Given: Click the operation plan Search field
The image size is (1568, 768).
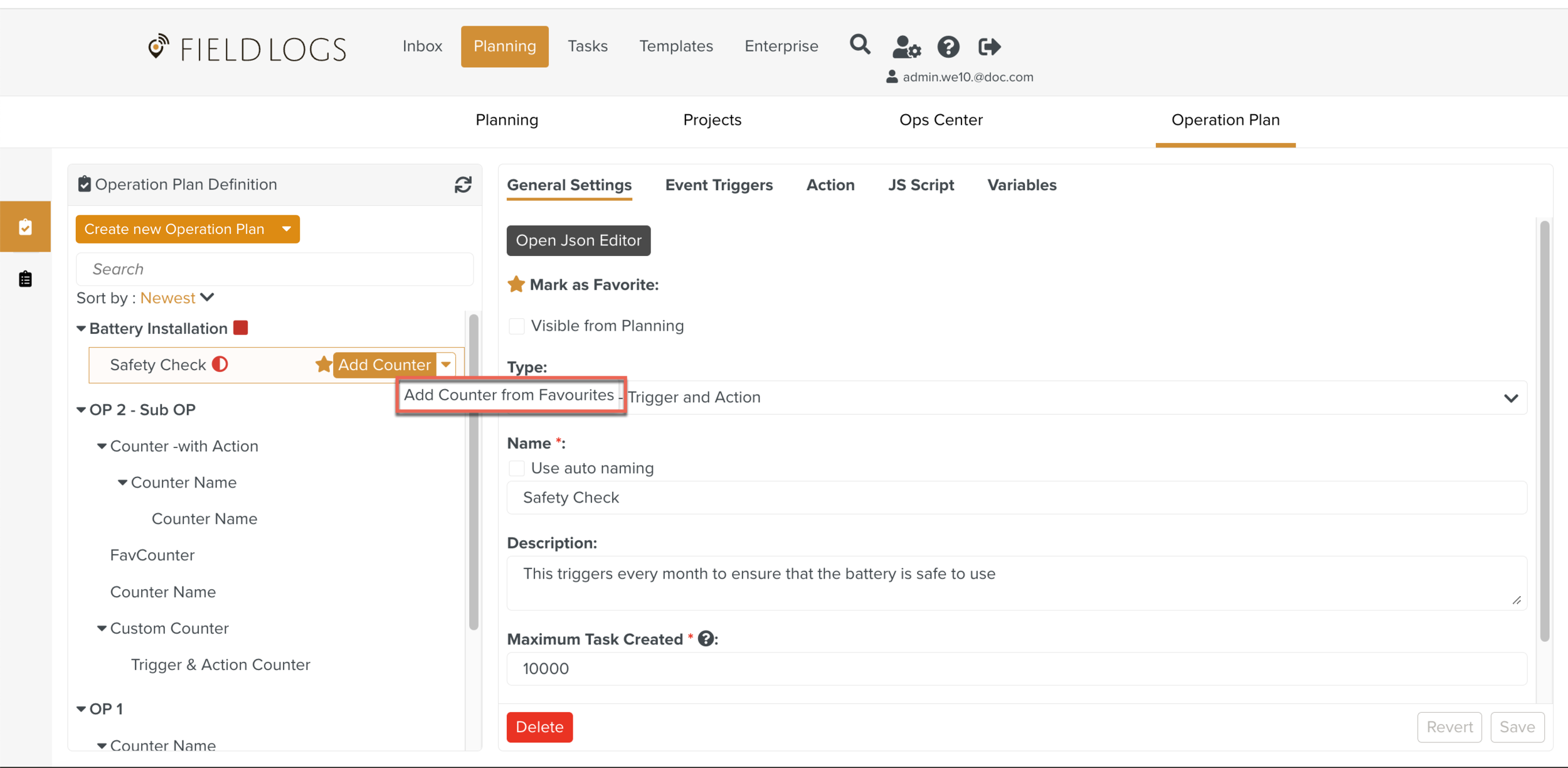Looking at the screenshot, I should (275, 269).
